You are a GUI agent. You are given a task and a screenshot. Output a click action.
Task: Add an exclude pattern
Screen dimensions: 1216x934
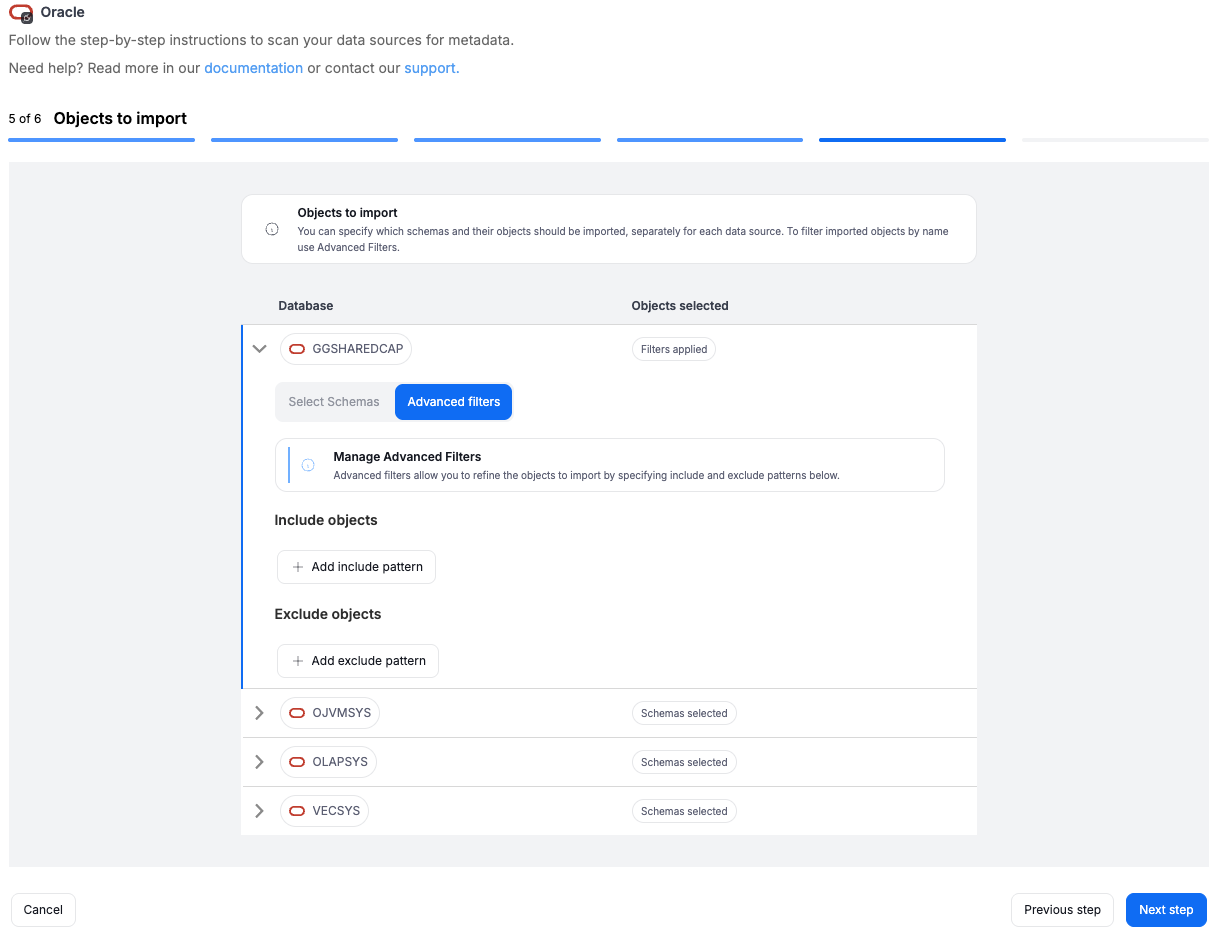coord(358,661)
